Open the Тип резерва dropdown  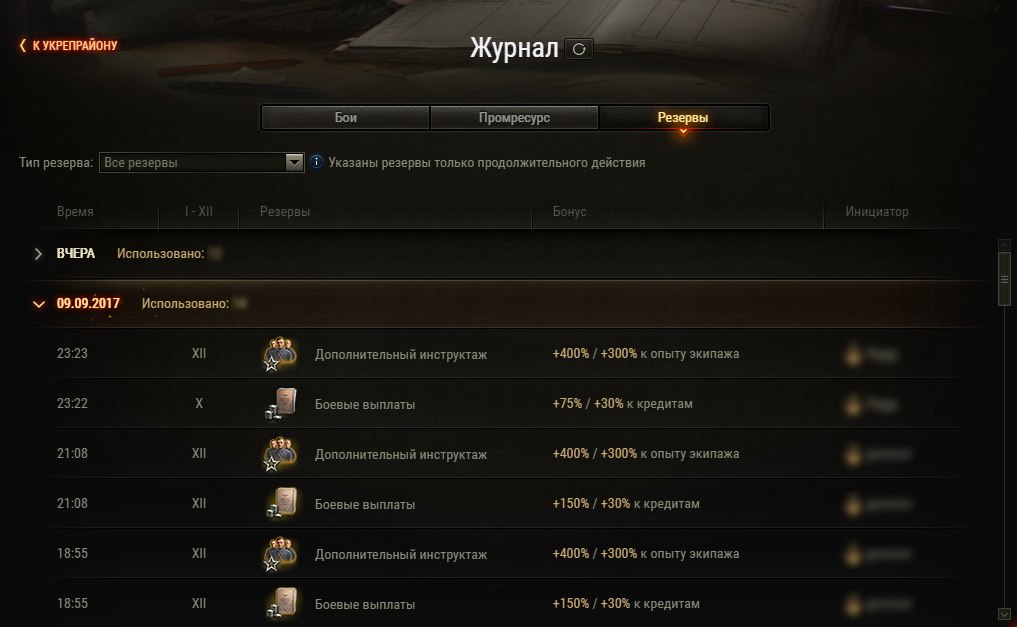(201, 162)
